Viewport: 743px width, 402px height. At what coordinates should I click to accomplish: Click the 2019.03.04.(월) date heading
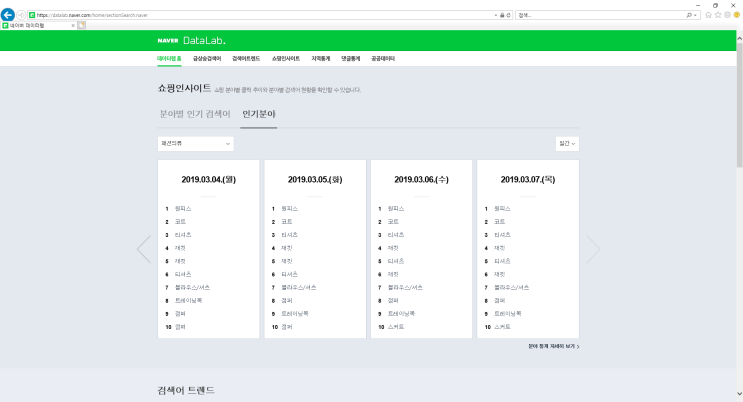click(x=208, y=180)
